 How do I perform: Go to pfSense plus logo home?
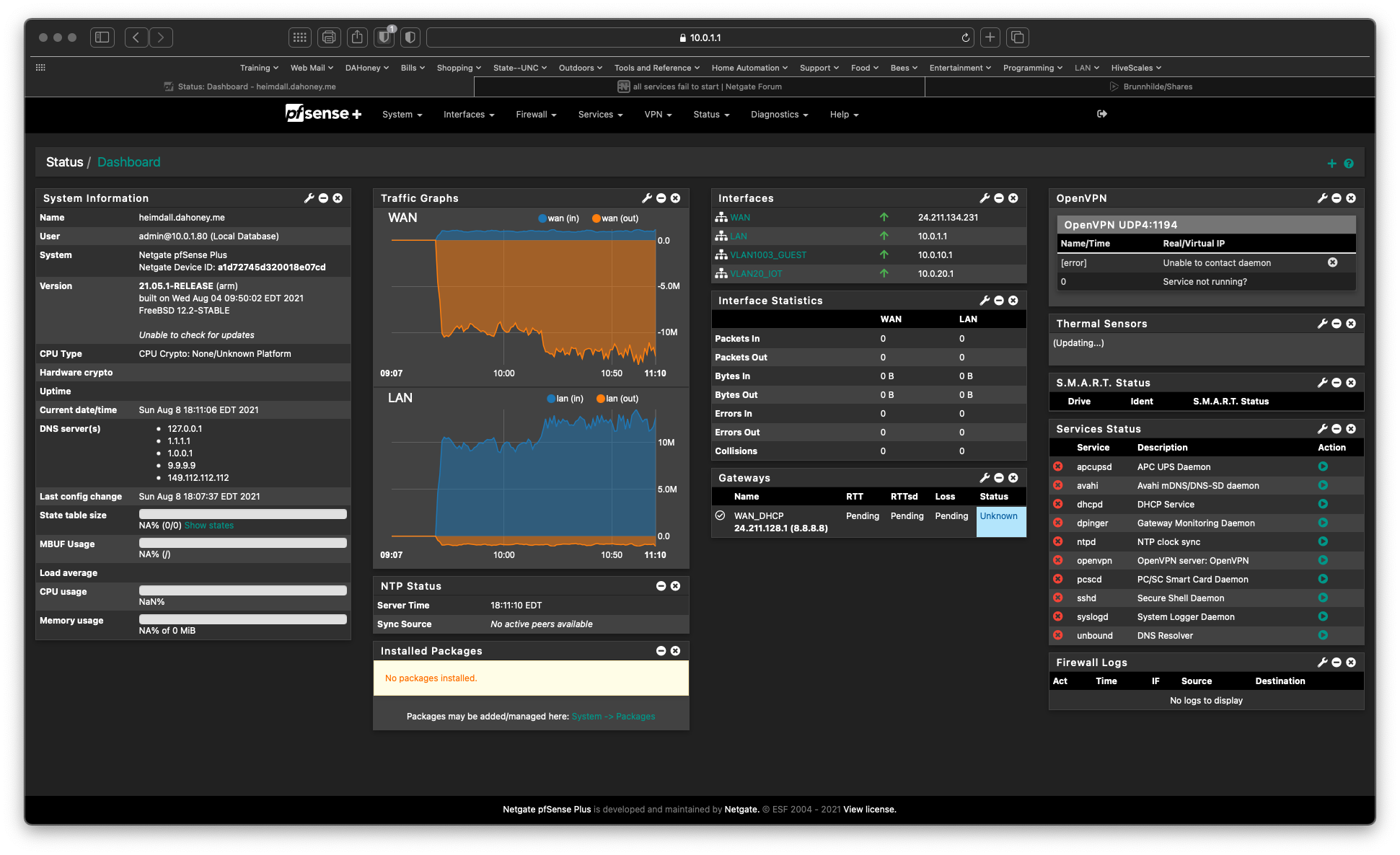click(x=323, y=114)
